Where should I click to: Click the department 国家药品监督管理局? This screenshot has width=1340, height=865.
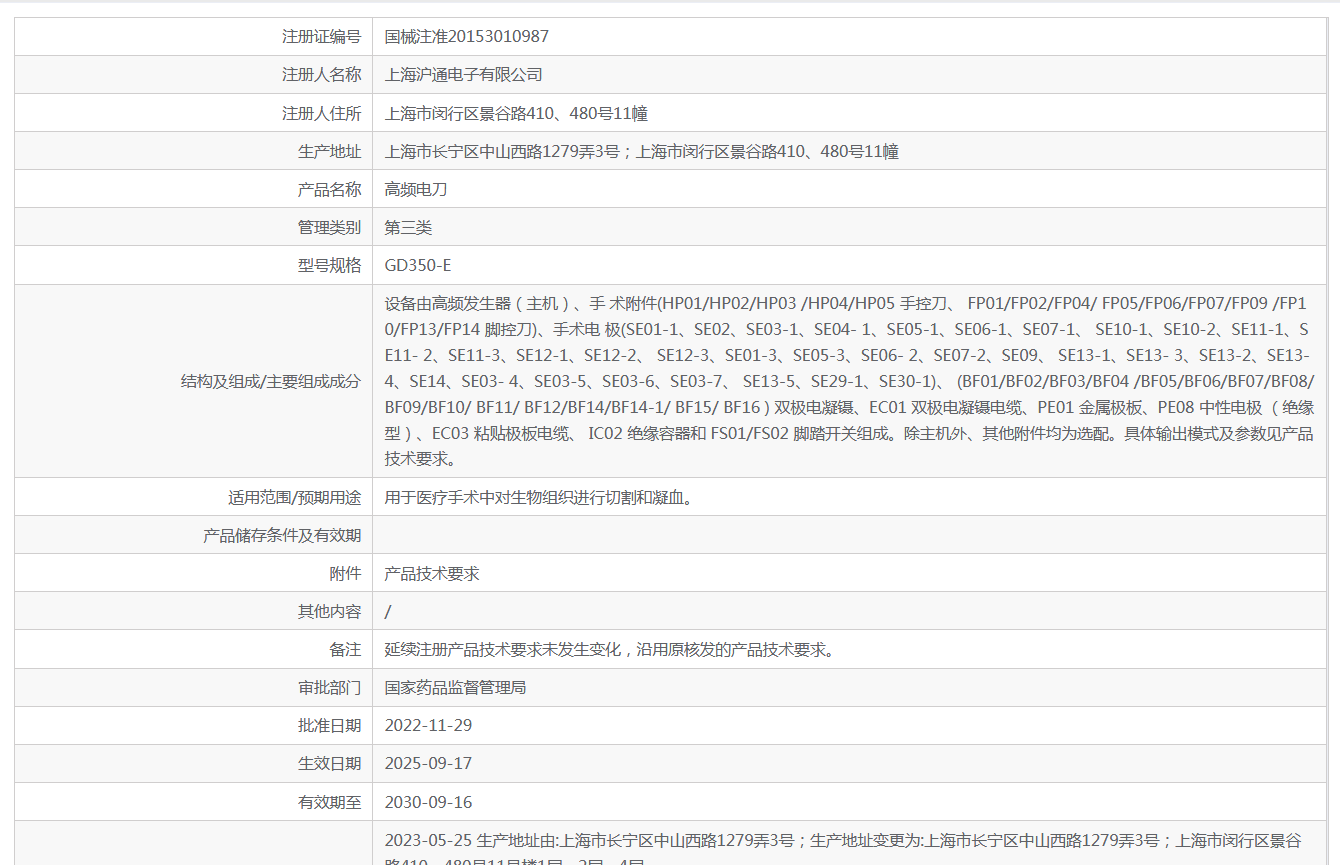[x=455, y=687]
